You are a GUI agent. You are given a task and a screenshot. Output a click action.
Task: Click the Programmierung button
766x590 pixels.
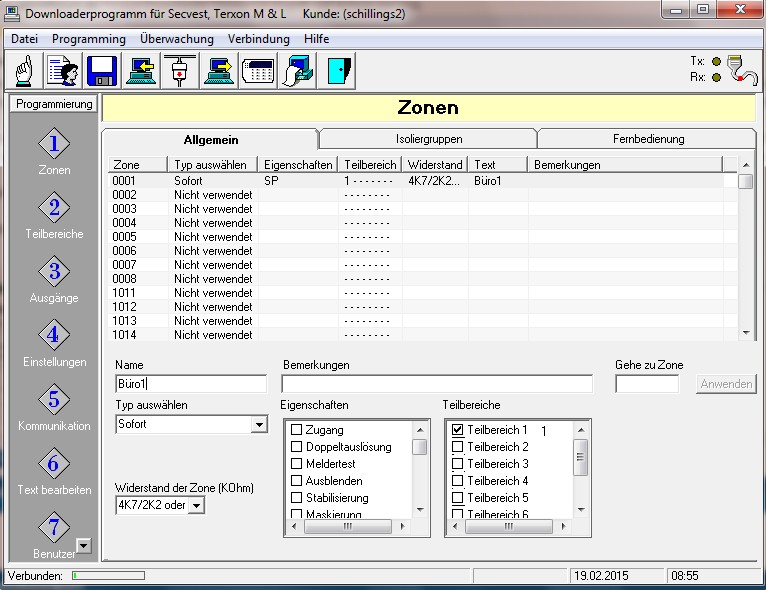coord(54,104)
